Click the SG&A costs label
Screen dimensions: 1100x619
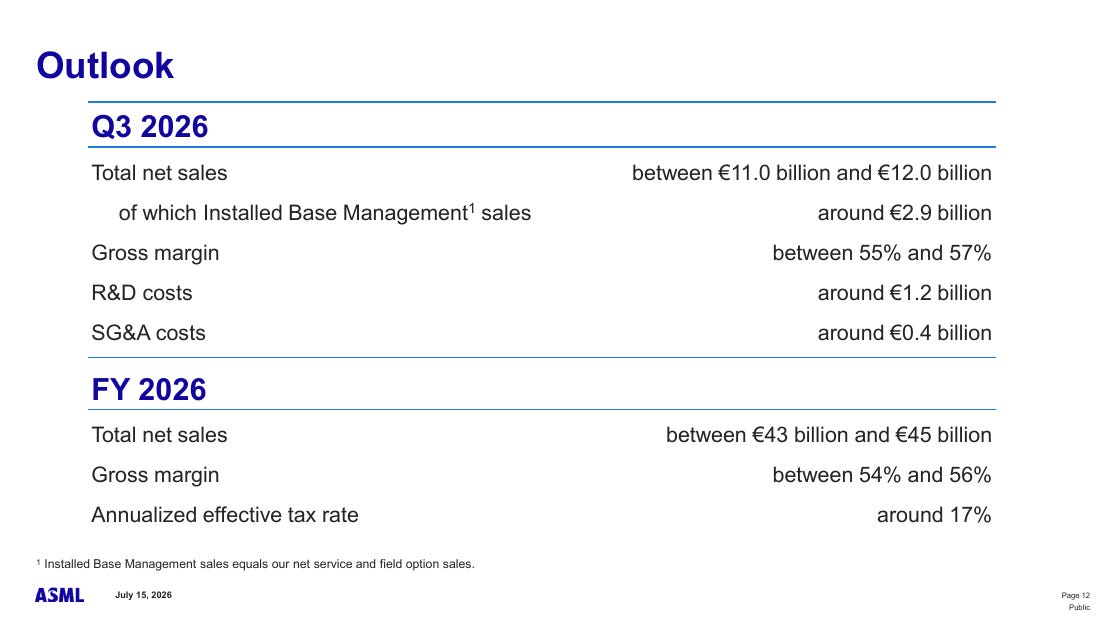coord(148,333)
